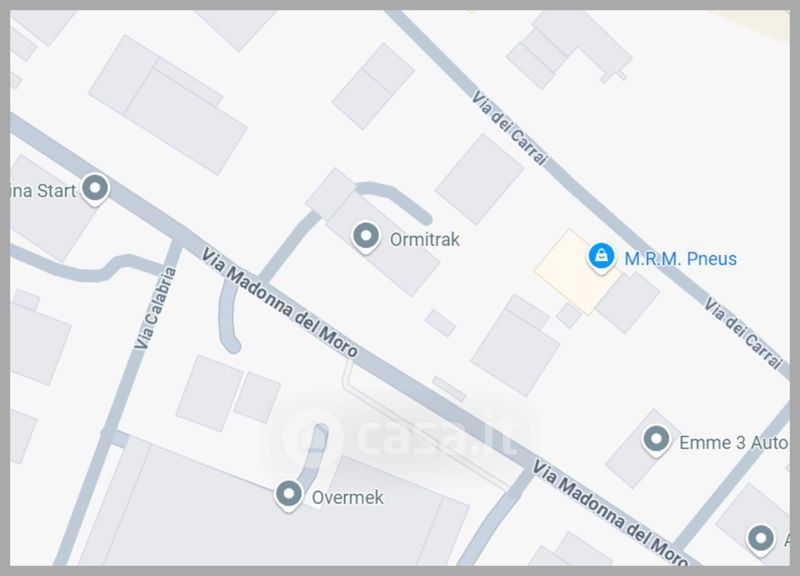Click the upper Via dei Carrai label
This screenshot has height=576, width=800.
509,129
